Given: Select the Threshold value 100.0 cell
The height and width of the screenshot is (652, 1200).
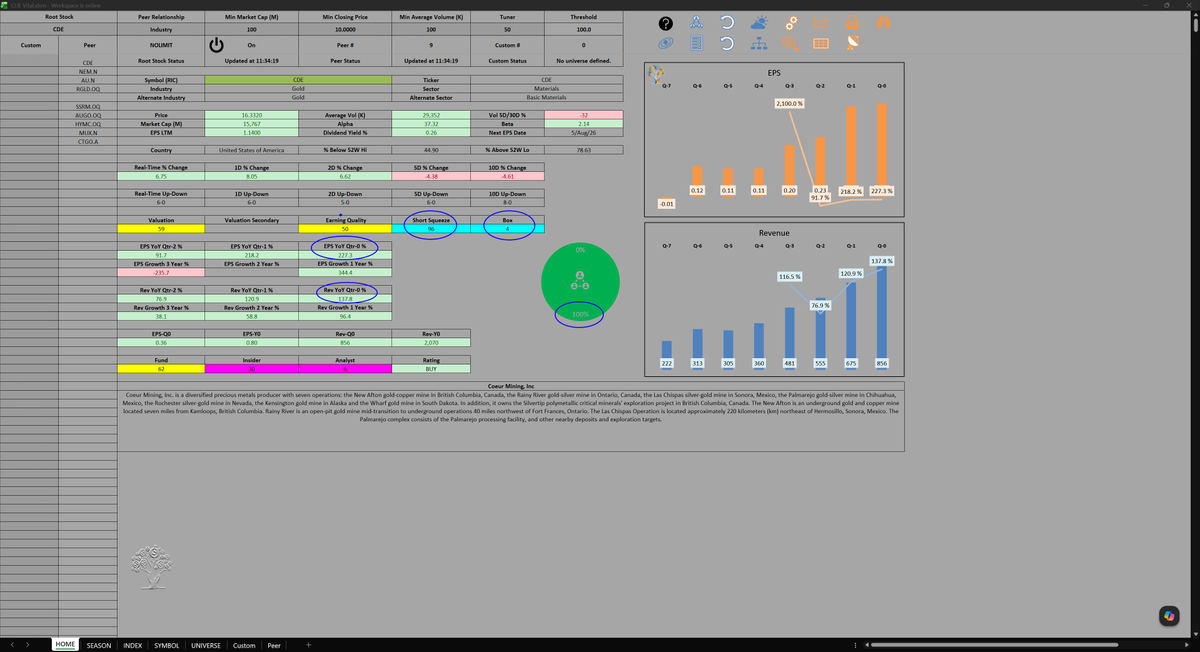Looking at the screenshot, I should (x=583, y=30).
